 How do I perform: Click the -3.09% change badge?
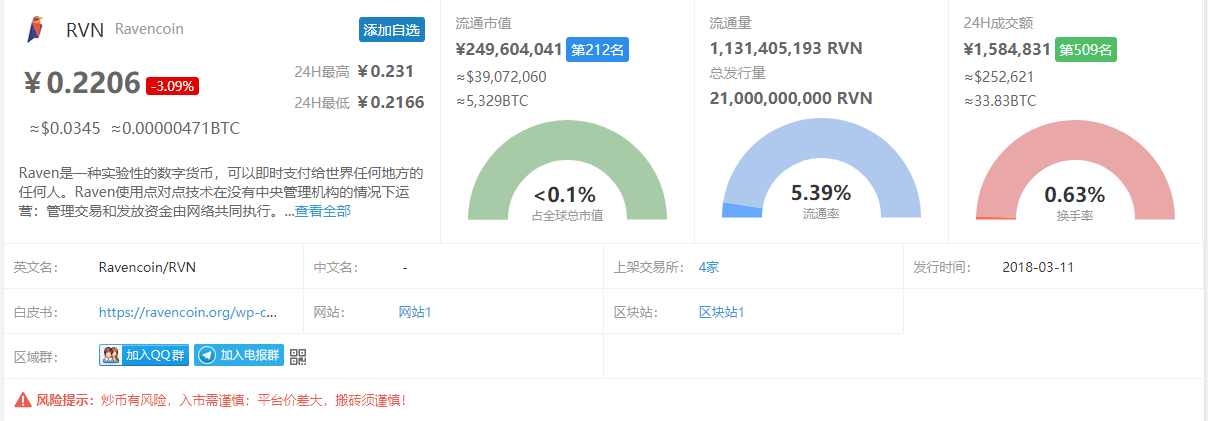coord(173,86)
